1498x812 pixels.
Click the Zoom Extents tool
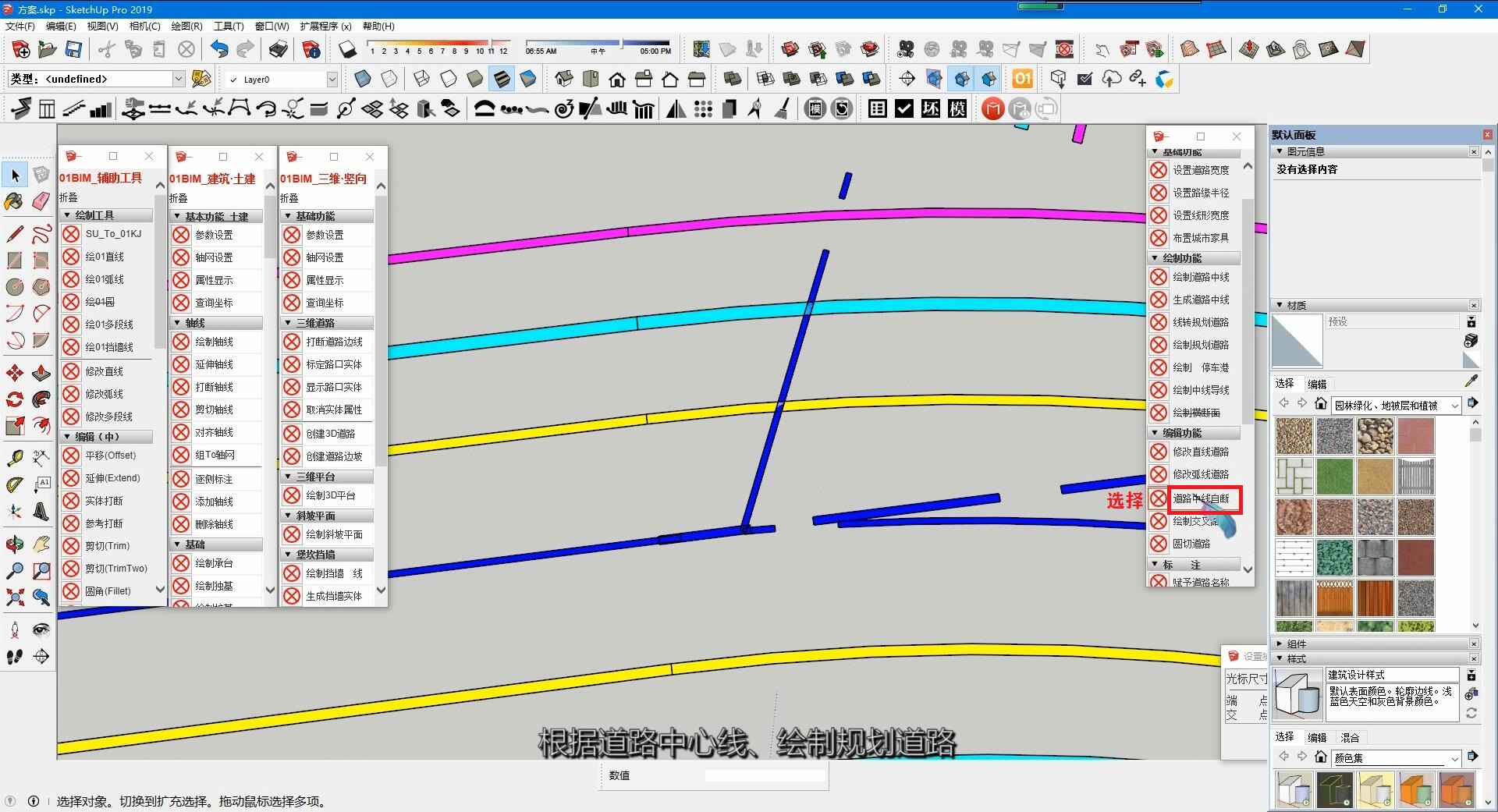point(15,598)
